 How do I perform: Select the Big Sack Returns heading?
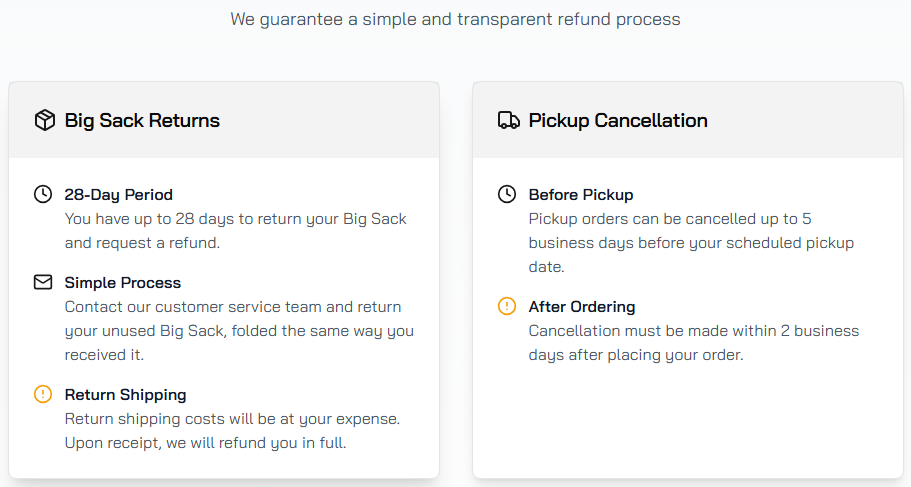[142, 121]
